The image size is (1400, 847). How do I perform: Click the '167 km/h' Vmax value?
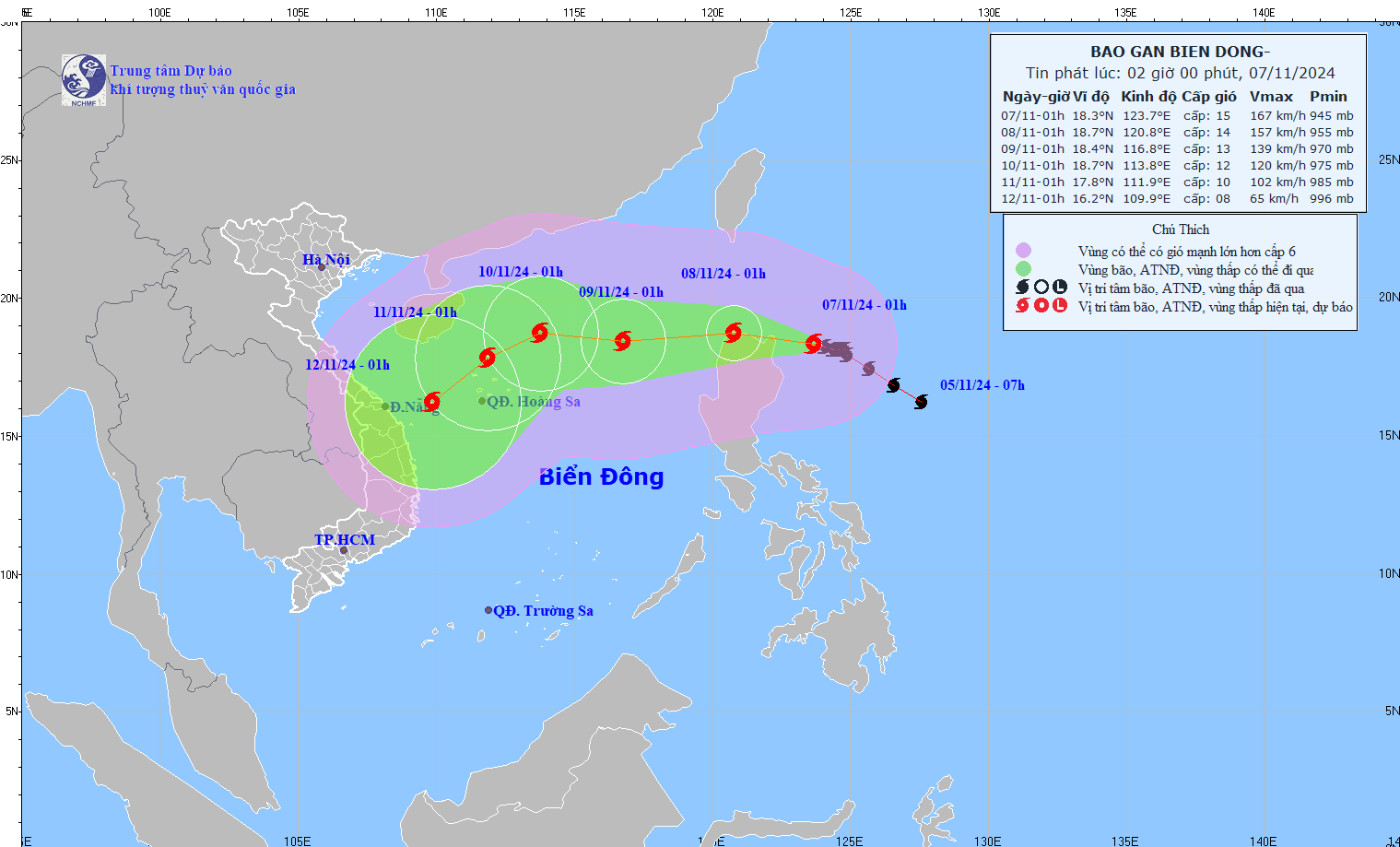[x=1277, y=116]
